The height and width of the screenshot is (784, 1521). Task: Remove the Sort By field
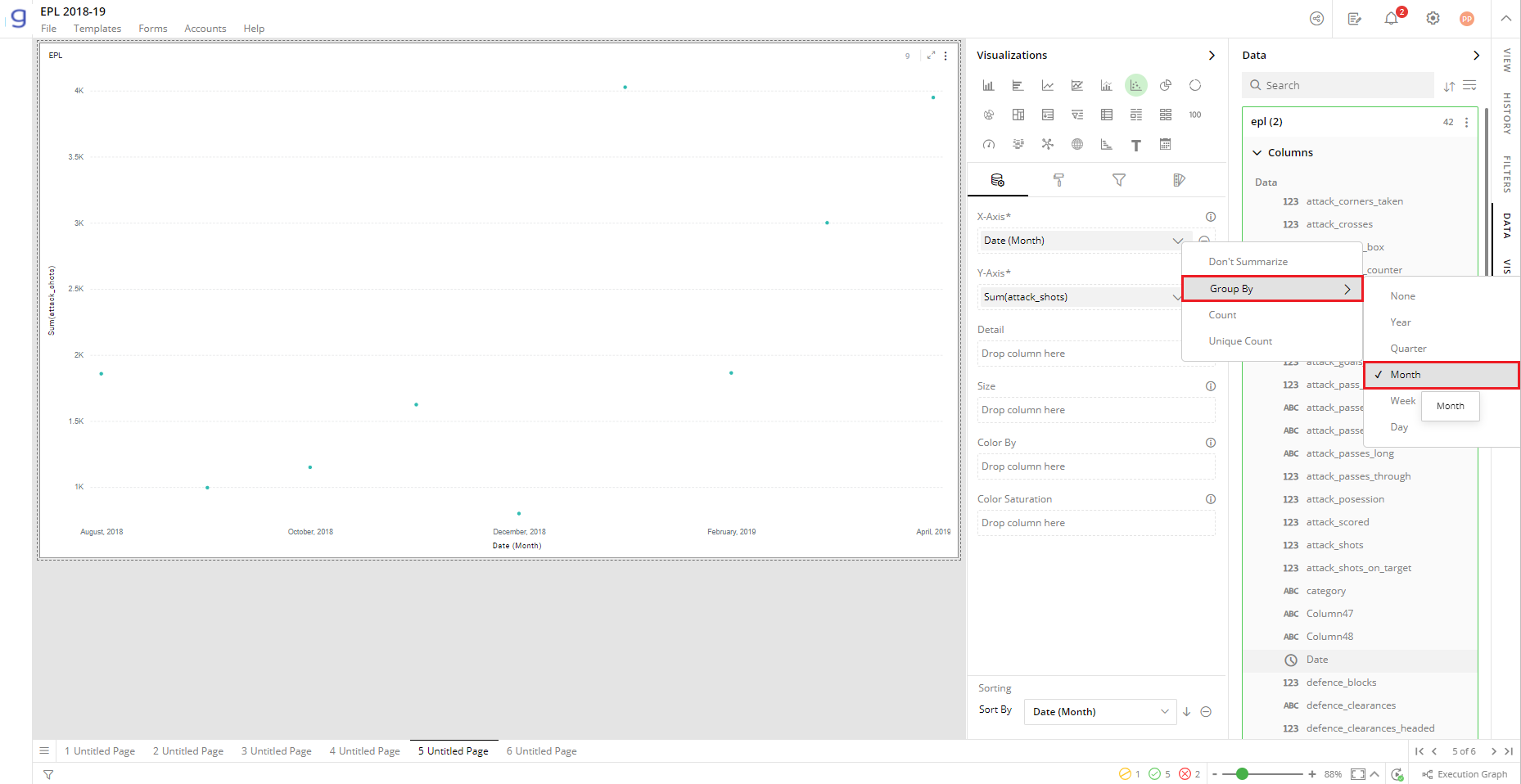(1206, 712)
